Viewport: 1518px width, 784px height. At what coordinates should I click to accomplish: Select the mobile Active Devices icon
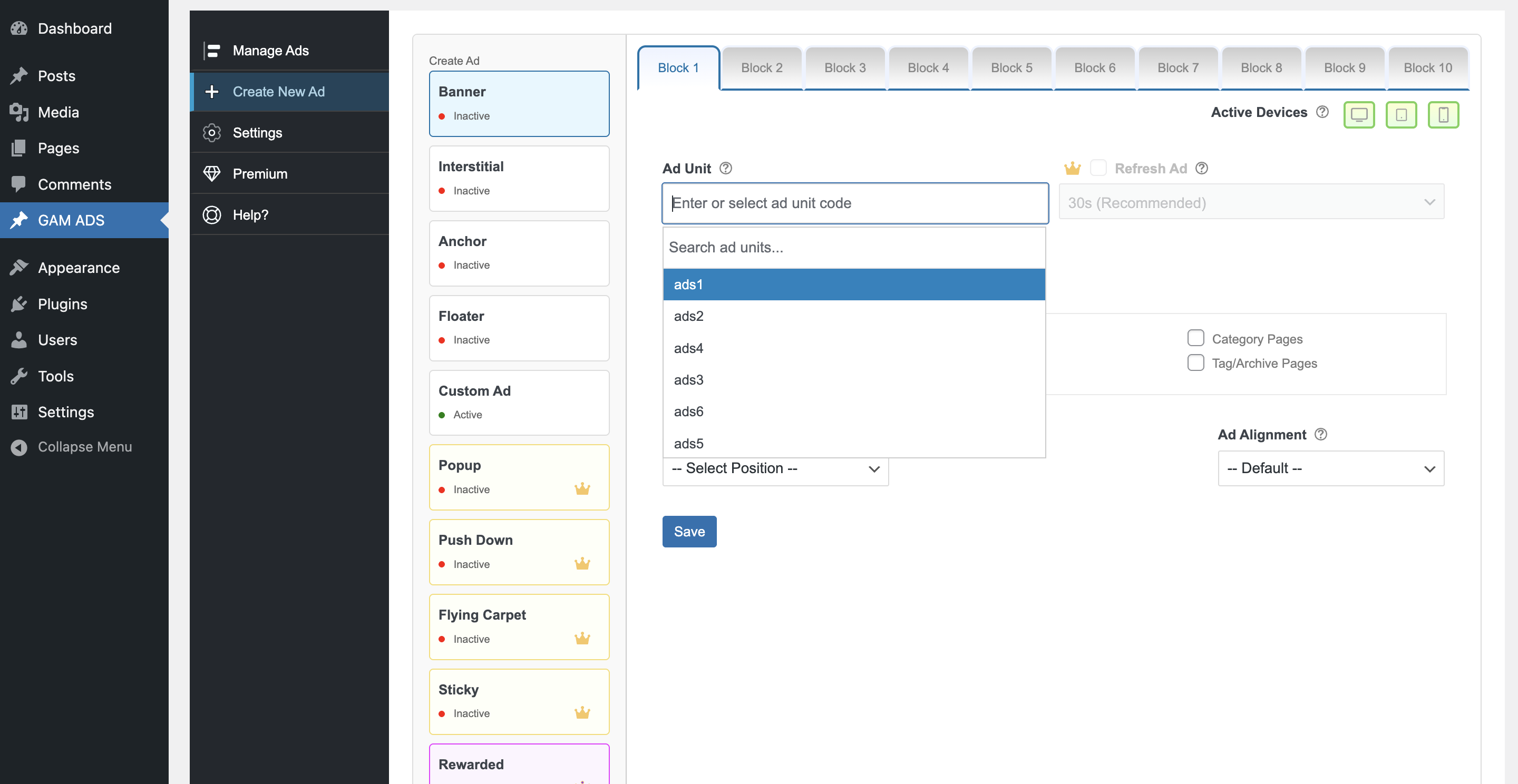coord(1443,114)
